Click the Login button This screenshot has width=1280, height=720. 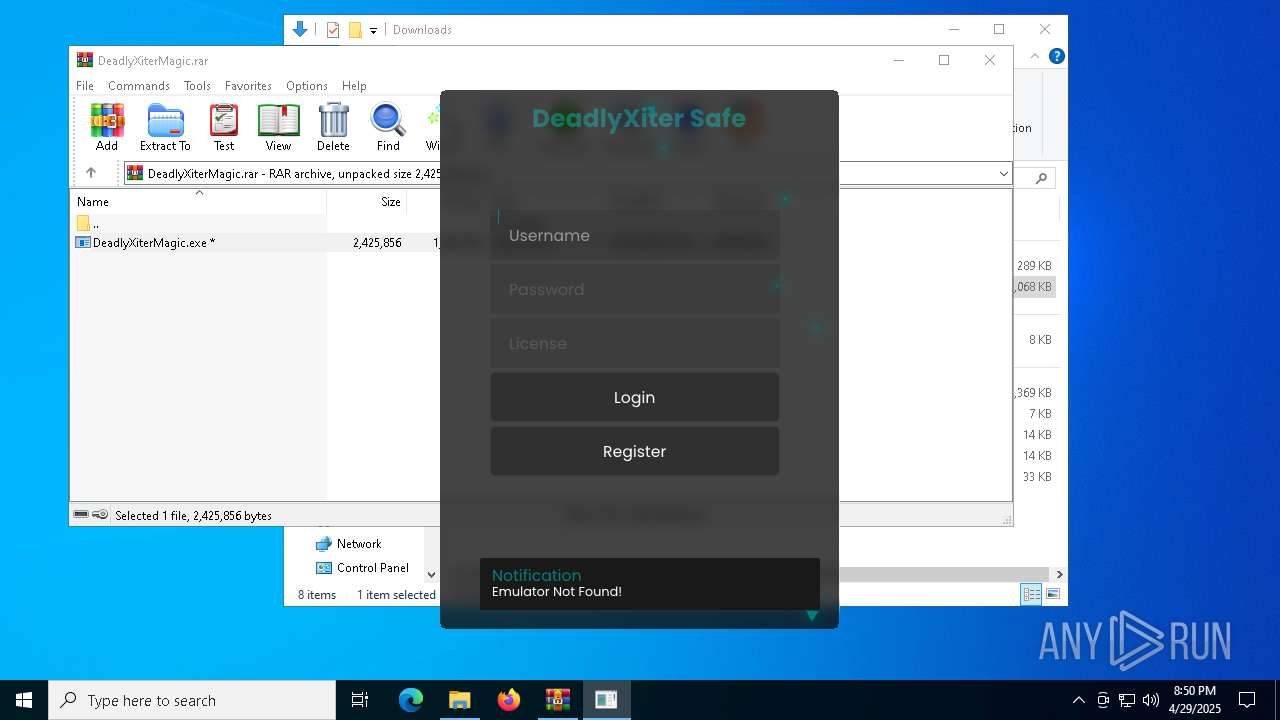click(635, 398)
